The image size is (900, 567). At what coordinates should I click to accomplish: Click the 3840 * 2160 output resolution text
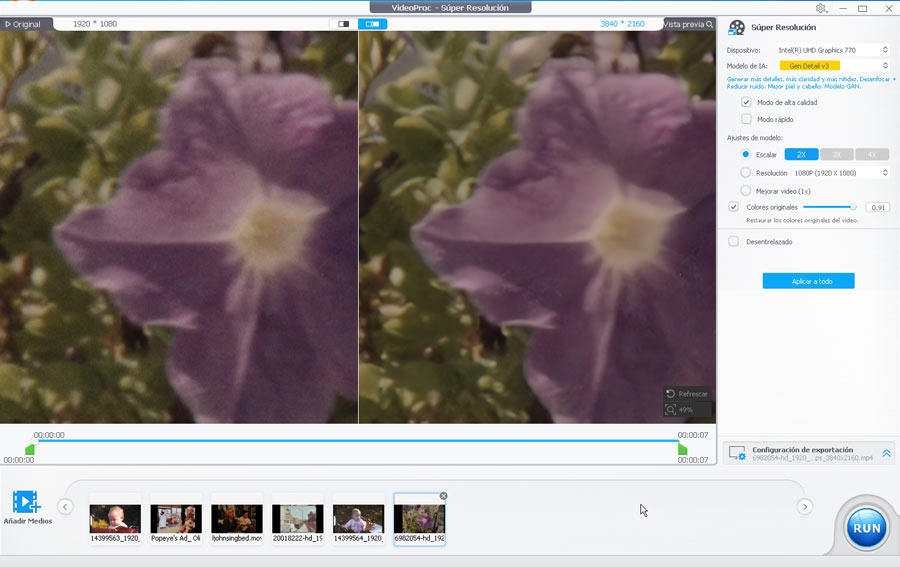622,24
